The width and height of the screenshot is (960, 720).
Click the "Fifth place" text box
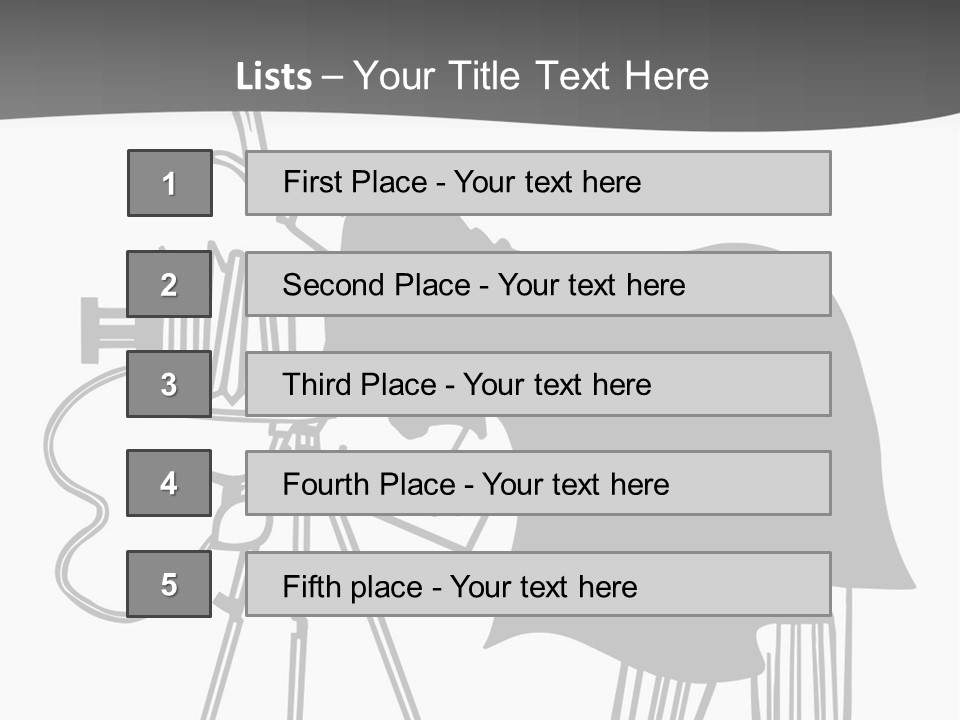pyautogui.click(x=538, y=585)
